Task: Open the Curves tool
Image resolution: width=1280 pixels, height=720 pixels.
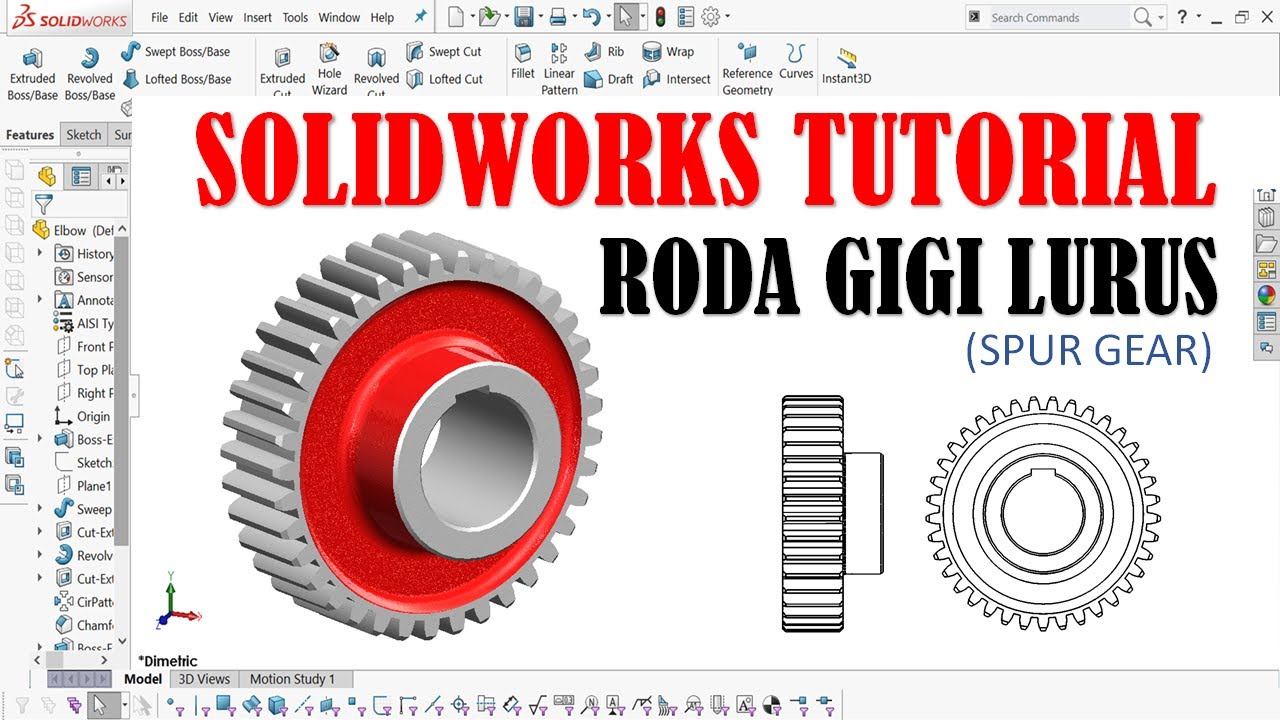Action: coord(796,61)
